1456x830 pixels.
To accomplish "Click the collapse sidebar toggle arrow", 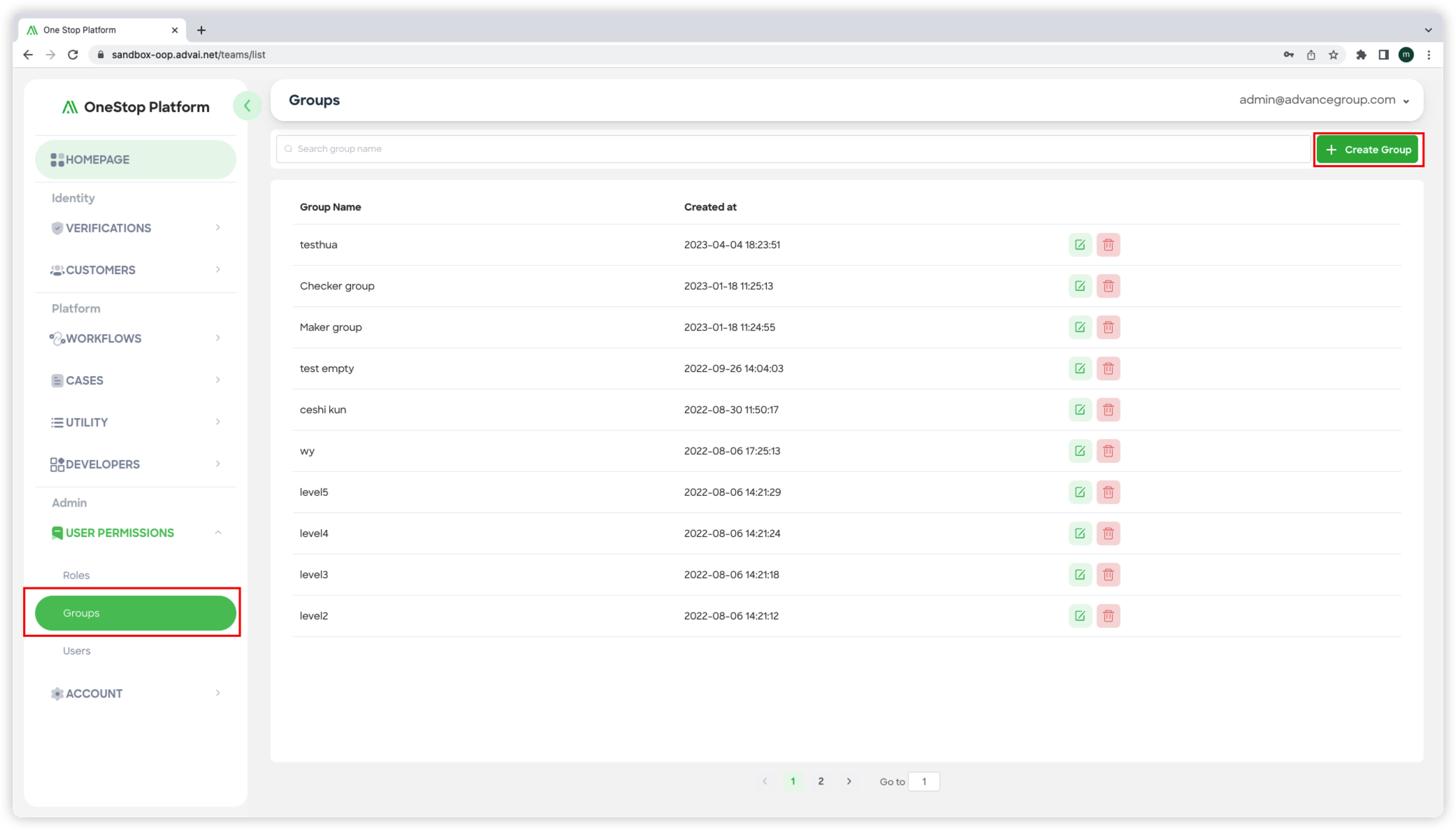I will click(x=246, y=106).
